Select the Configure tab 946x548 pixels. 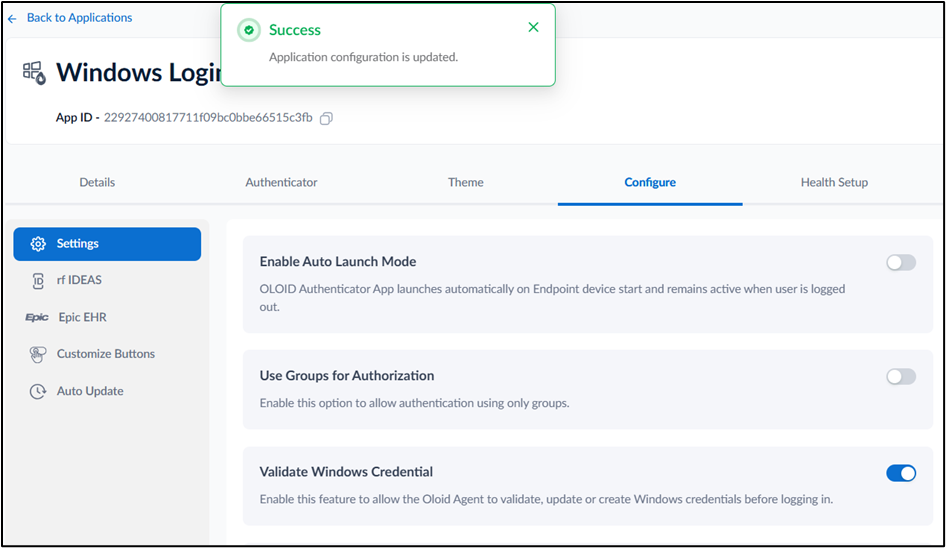(650, 182)
